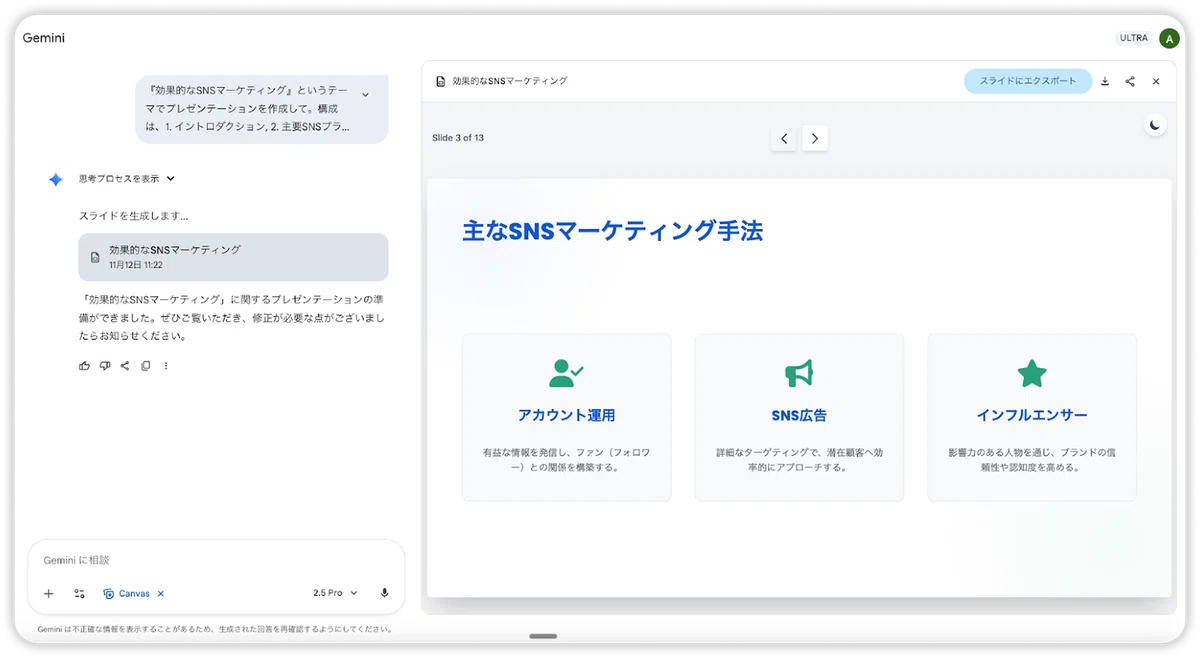Click the bottom drag handle bar
Screen dimensions: 1200x658
543,636
